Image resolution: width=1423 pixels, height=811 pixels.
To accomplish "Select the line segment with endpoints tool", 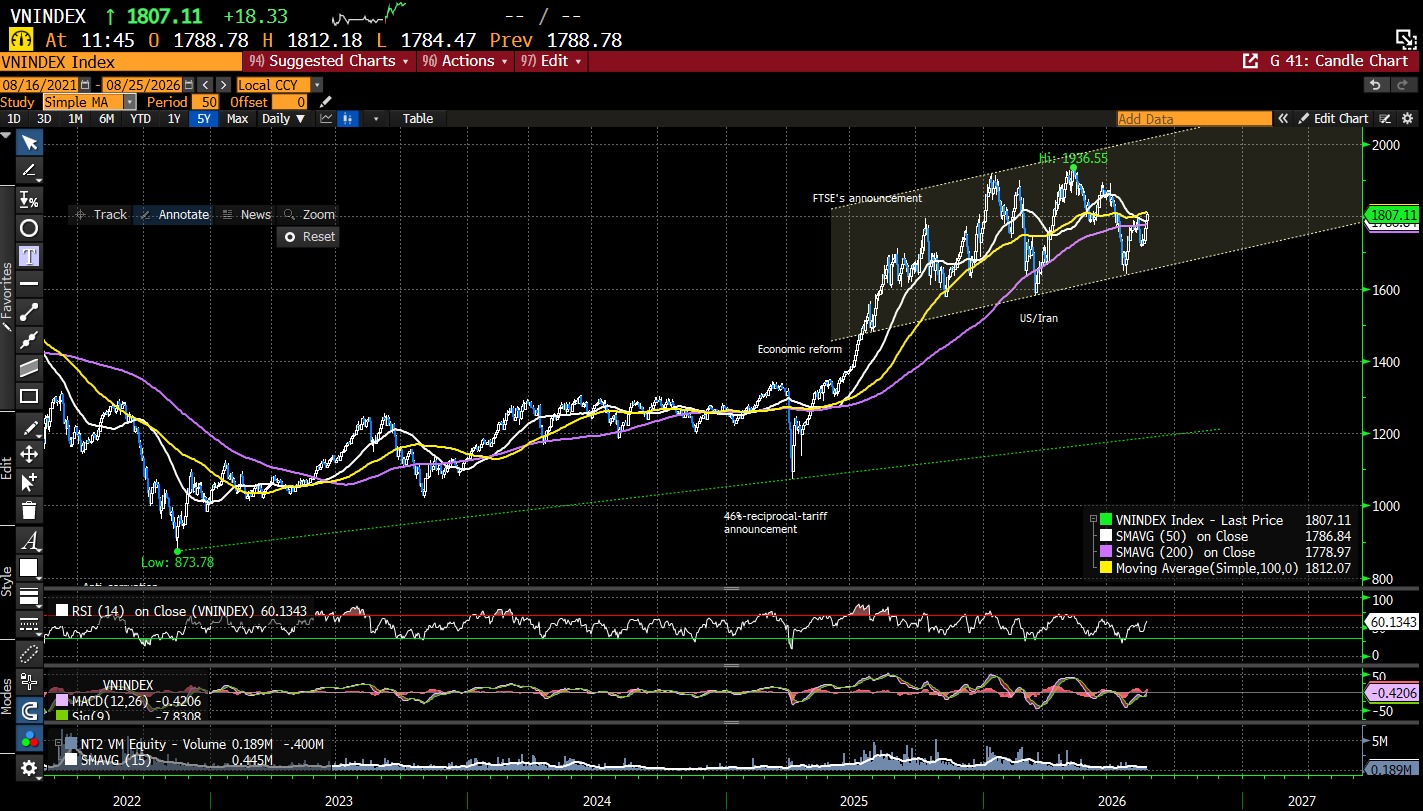I will pos(29,312).
